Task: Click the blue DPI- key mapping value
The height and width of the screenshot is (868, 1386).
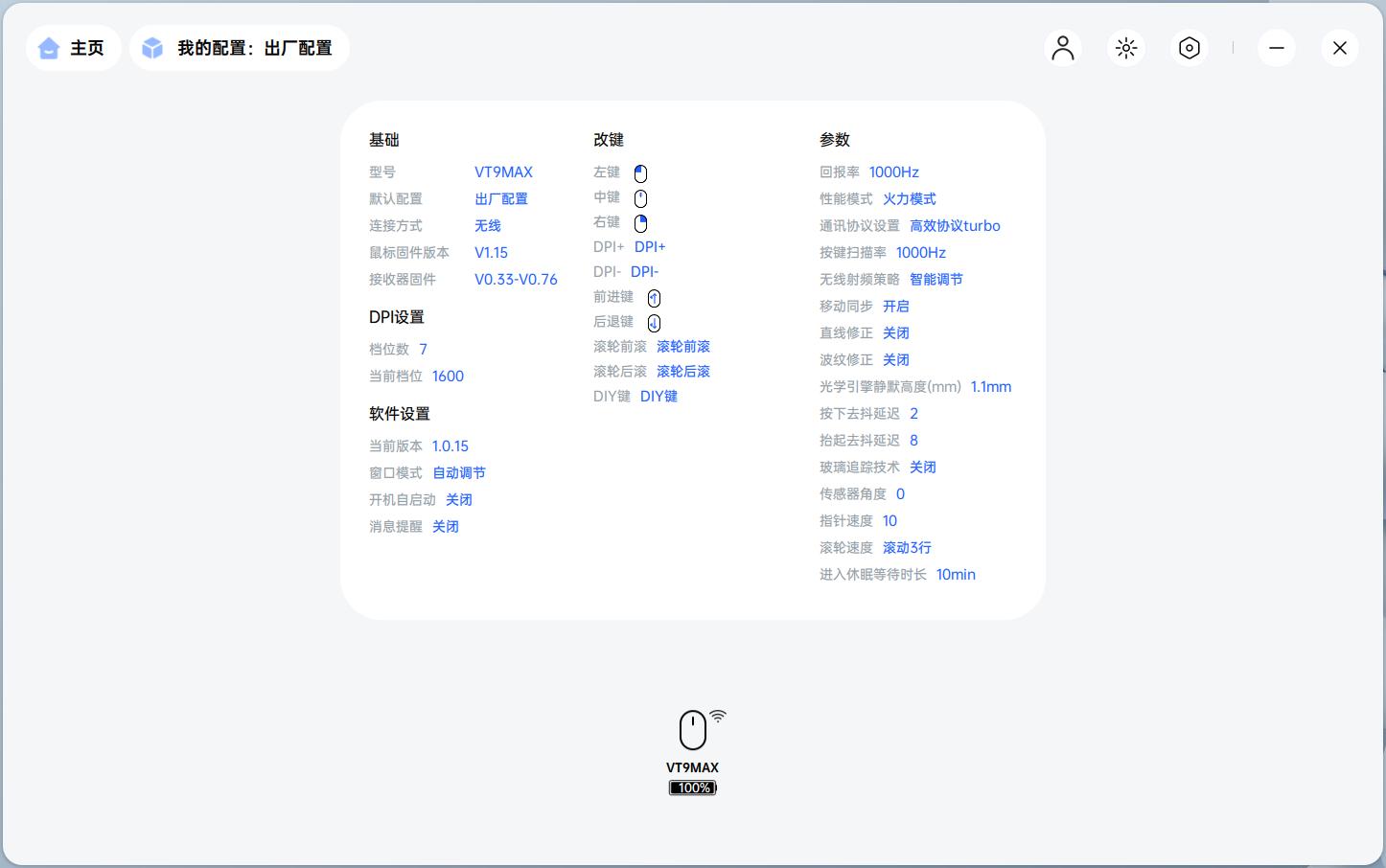Action: pyautogui.click(x=645, y=272)
